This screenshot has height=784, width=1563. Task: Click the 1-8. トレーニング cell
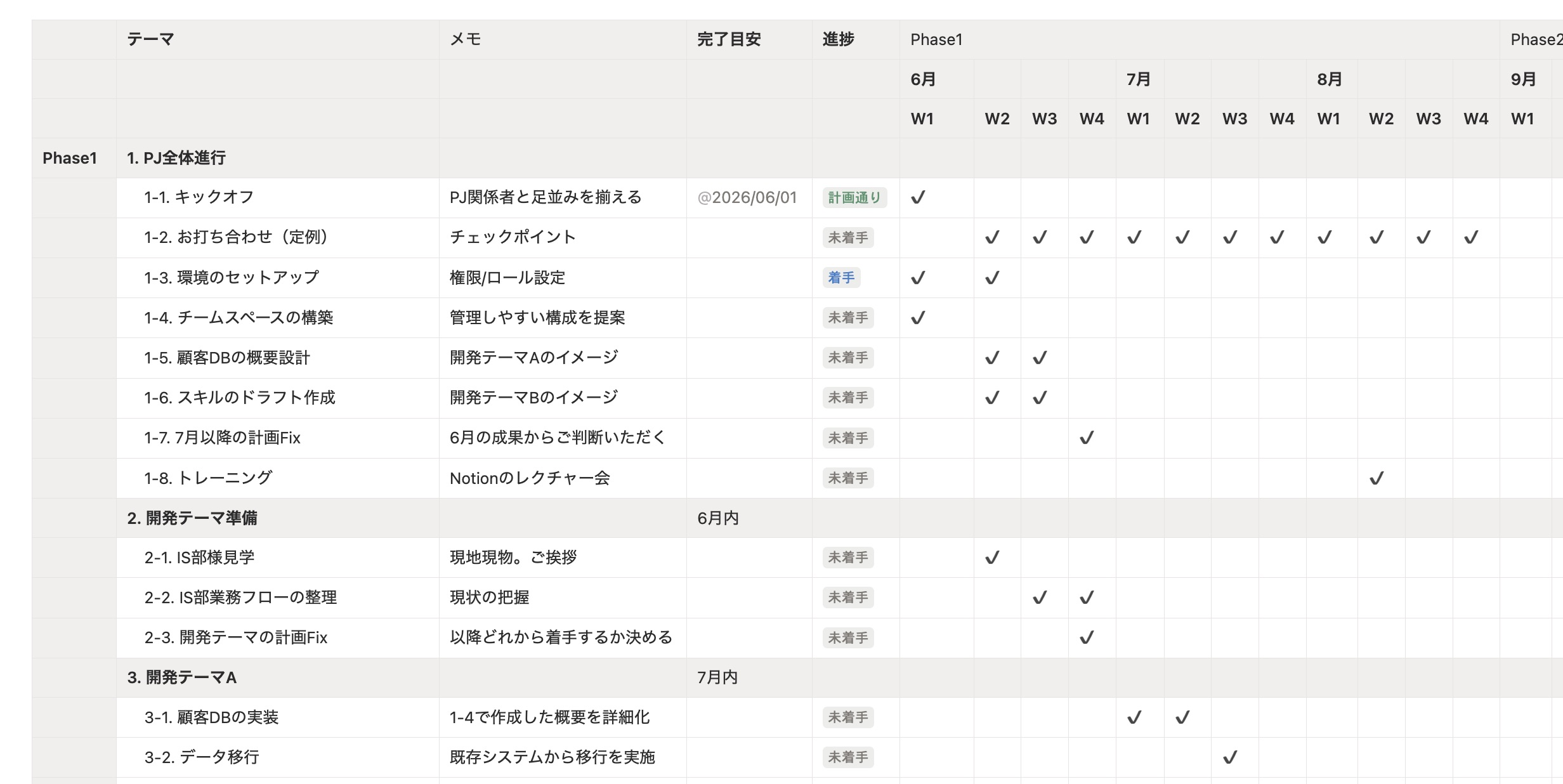coord(277,478)
